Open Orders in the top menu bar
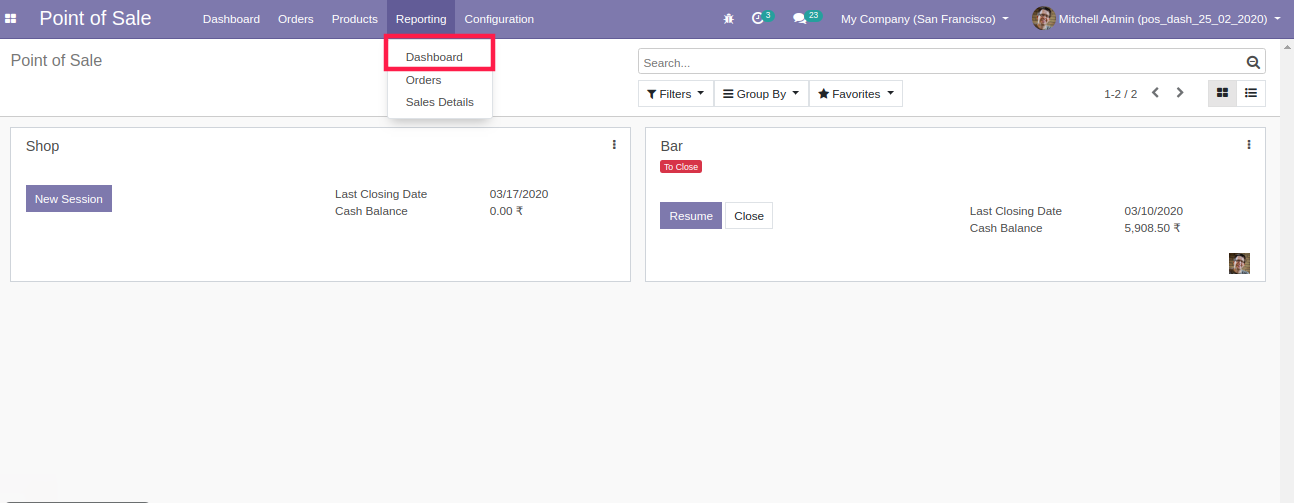 tap(296, 19)
